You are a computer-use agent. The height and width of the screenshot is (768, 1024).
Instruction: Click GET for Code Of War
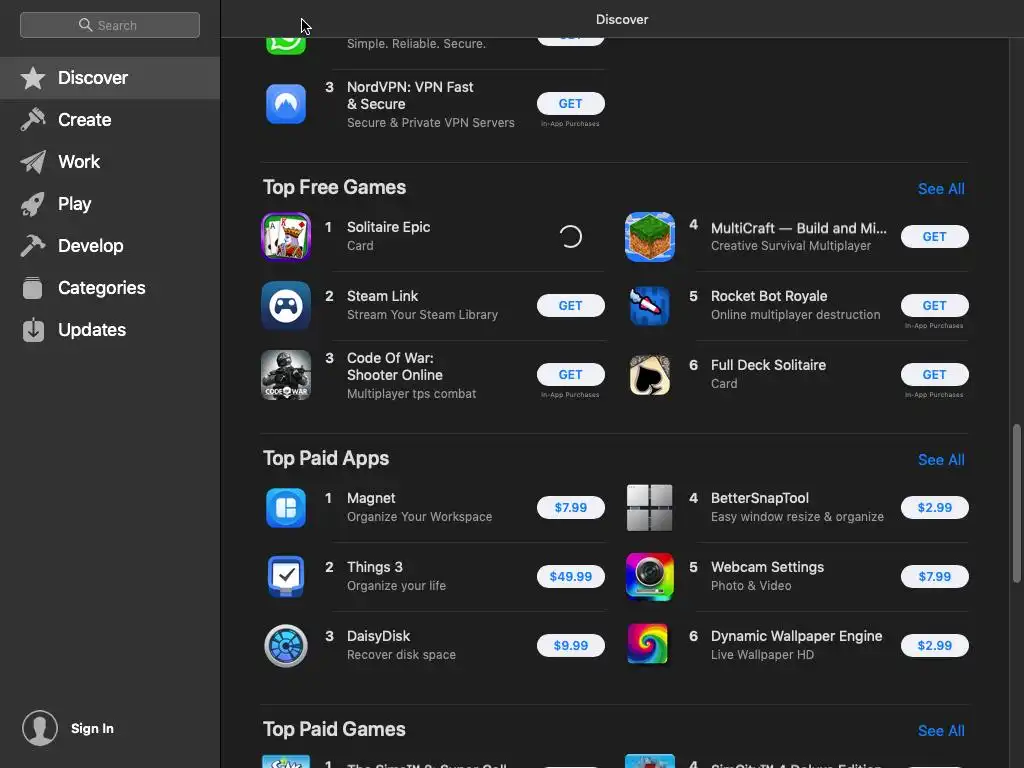571,375
